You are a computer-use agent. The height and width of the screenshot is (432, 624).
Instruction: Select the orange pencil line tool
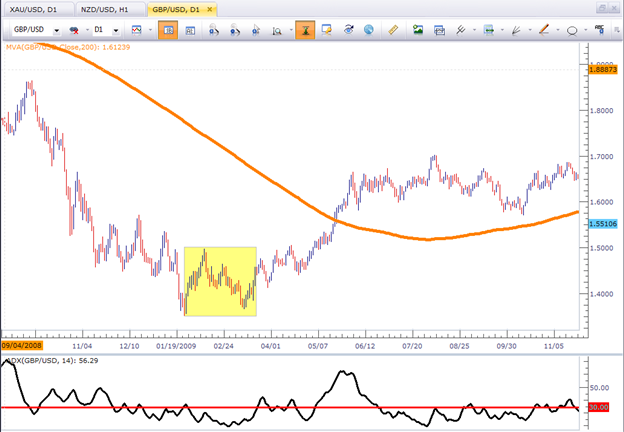544,30
